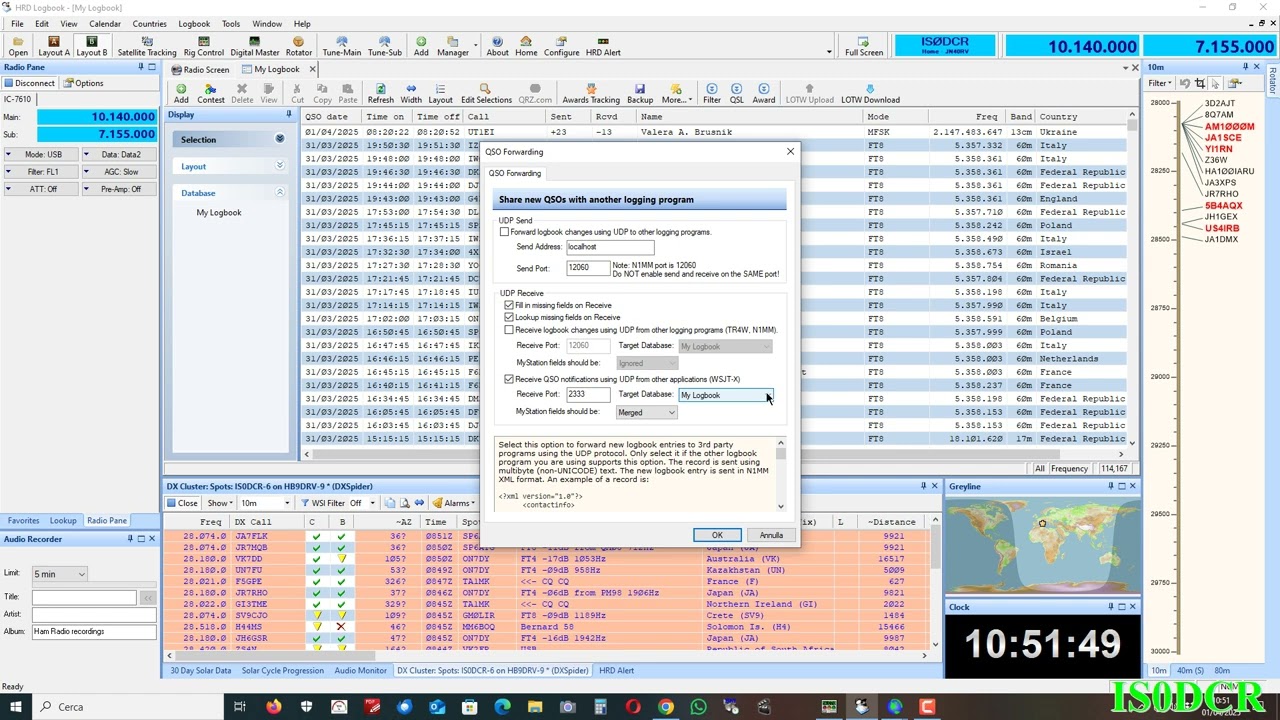The image size is (1280, 720).
Task: Click the Tune-Sub toolbar icon
Action: tap(384, 46)
